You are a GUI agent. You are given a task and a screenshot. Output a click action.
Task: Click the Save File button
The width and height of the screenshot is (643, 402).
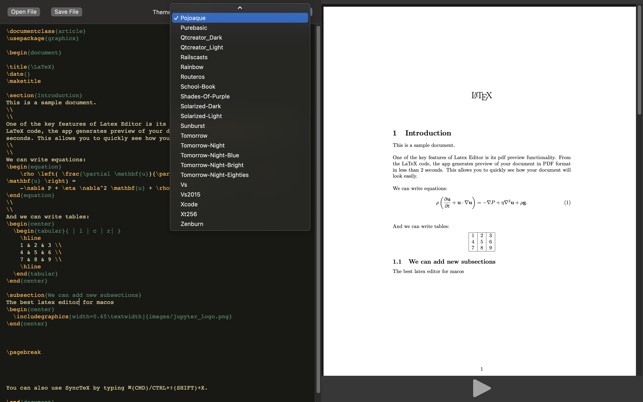67,12
